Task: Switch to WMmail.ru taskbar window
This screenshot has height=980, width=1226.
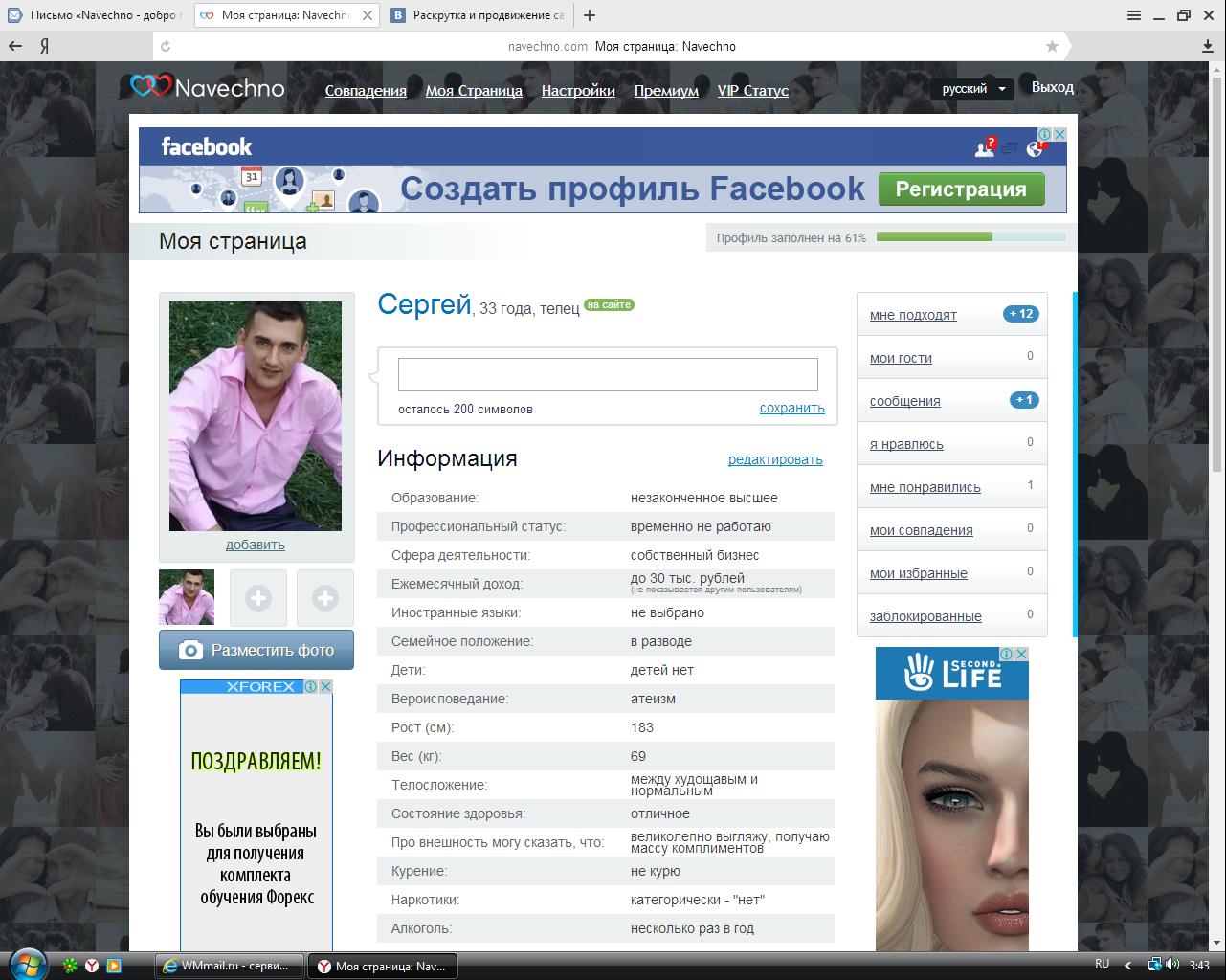Action: [230, 966]
